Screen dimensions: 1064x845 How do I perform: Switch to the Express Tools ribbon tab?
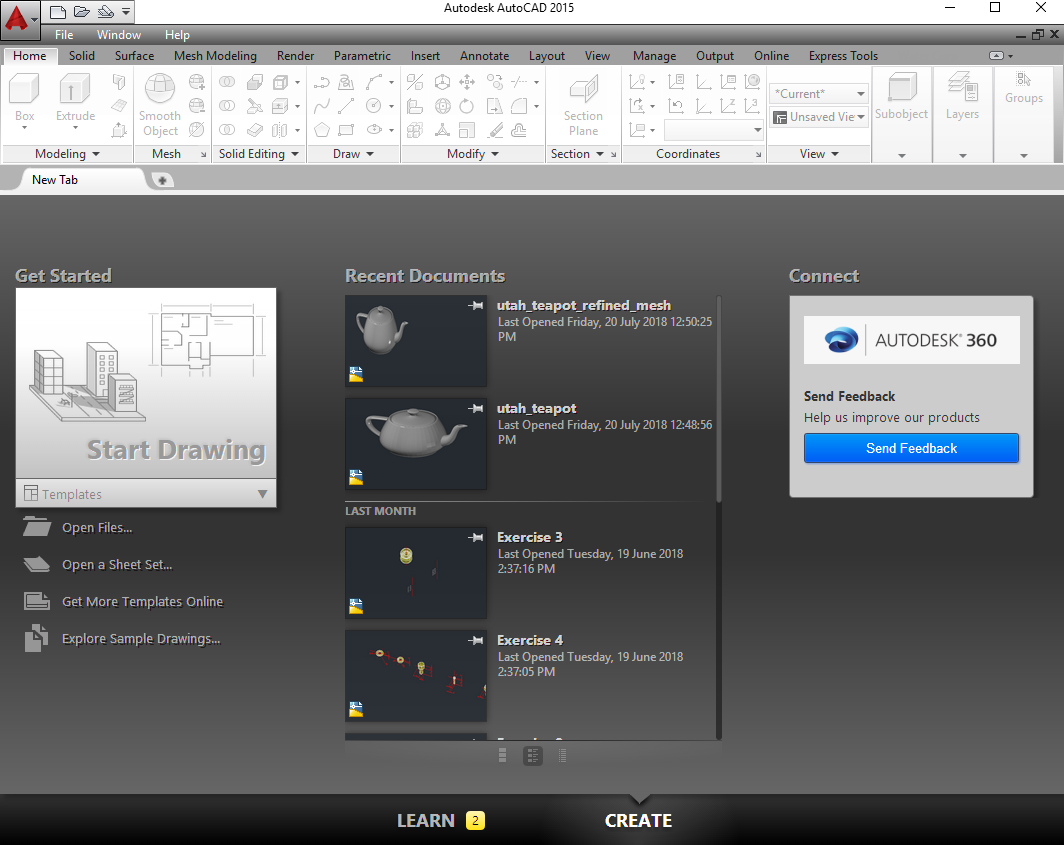click(x=843, y=56)
